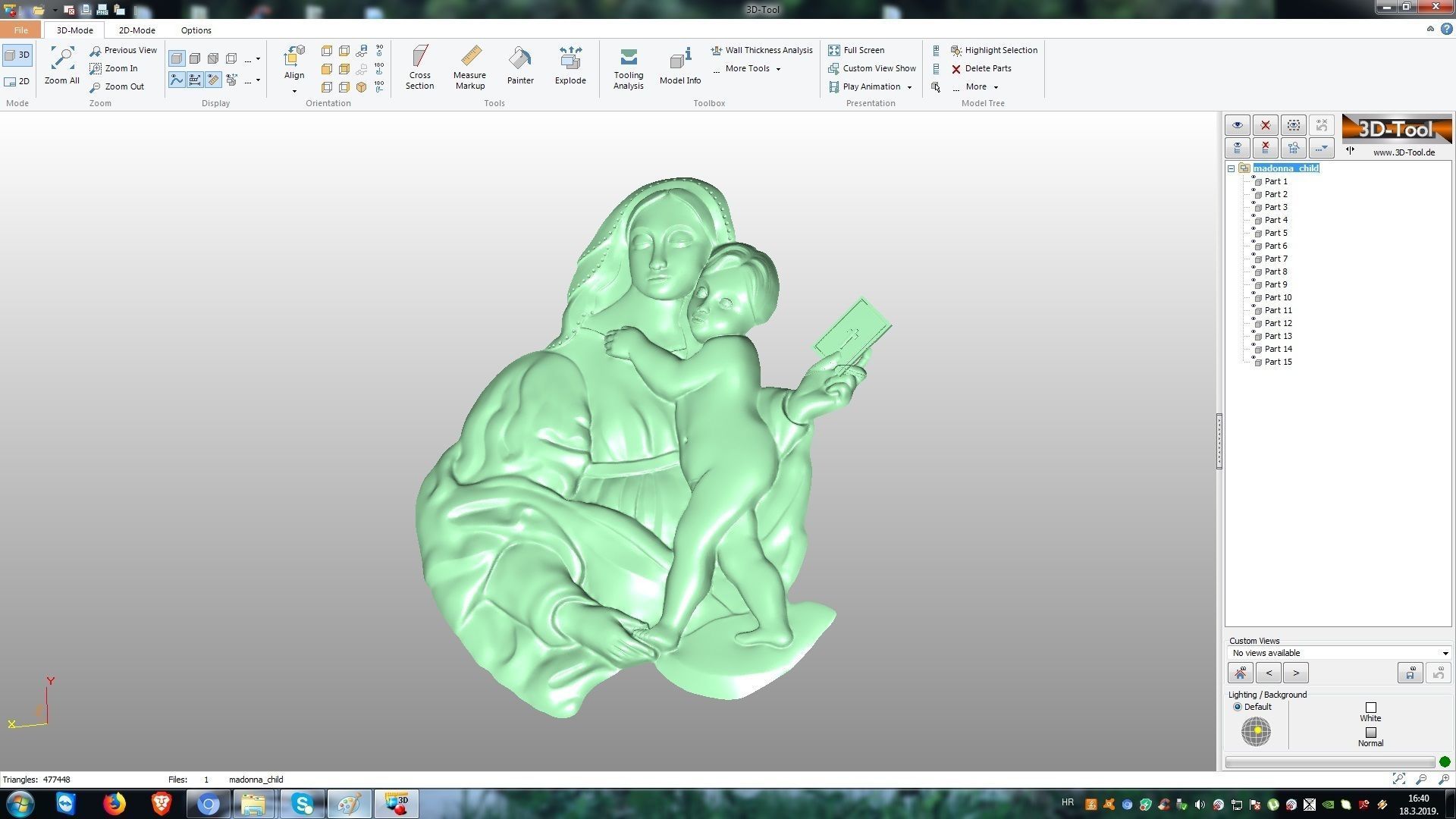Screen dimensions: 1456x819
Task: Switch to 3D mode toggle
Action: (17, 55)
